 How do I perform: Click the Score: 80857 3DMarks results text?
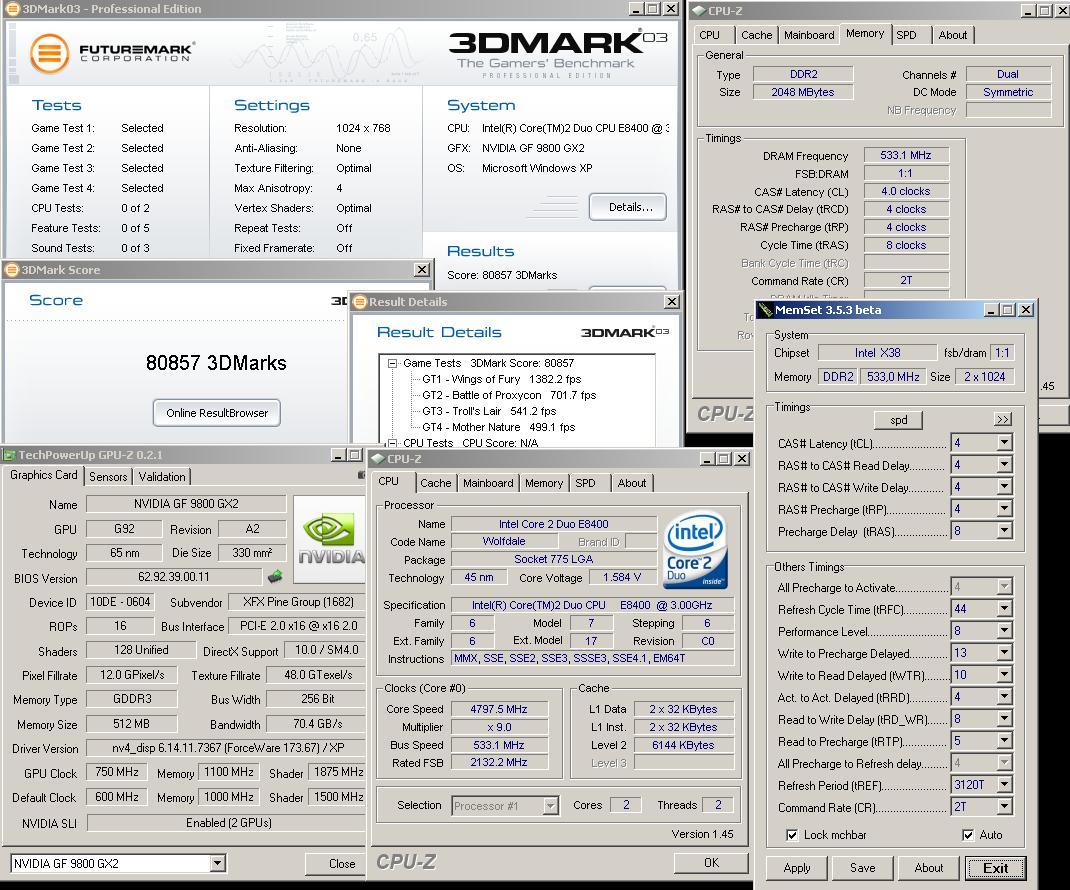tap(502, 275)
